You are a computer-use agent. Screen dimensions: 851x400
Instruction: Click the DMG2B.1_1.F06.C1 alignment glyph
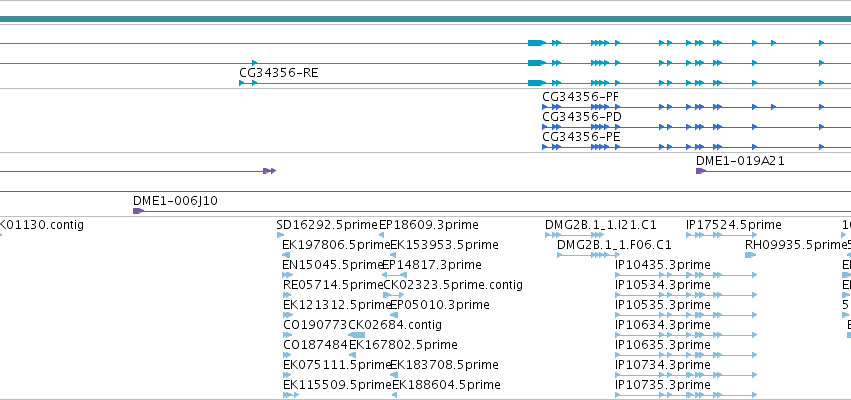[x=588, y=255]
